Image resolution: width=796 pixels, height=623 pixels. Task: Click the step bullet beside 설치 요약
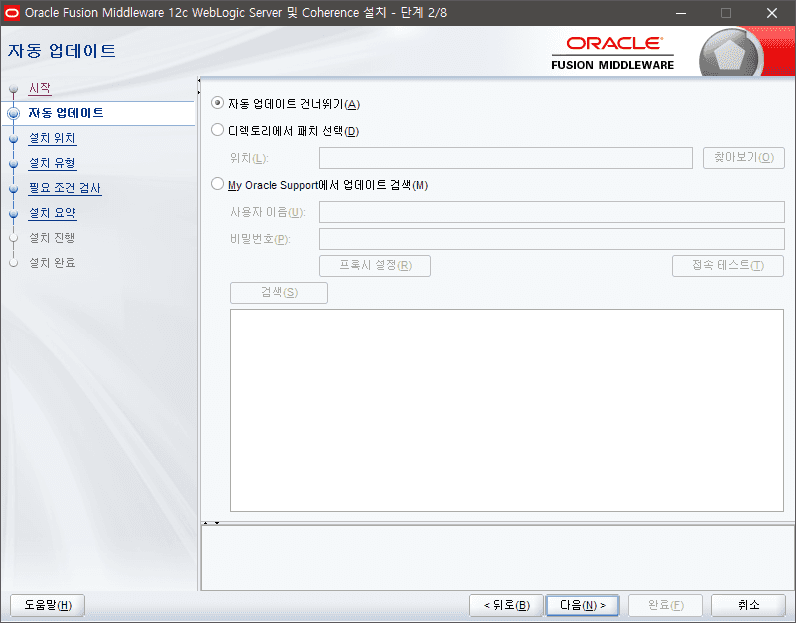pyautogui.click(x=14, y=213)
